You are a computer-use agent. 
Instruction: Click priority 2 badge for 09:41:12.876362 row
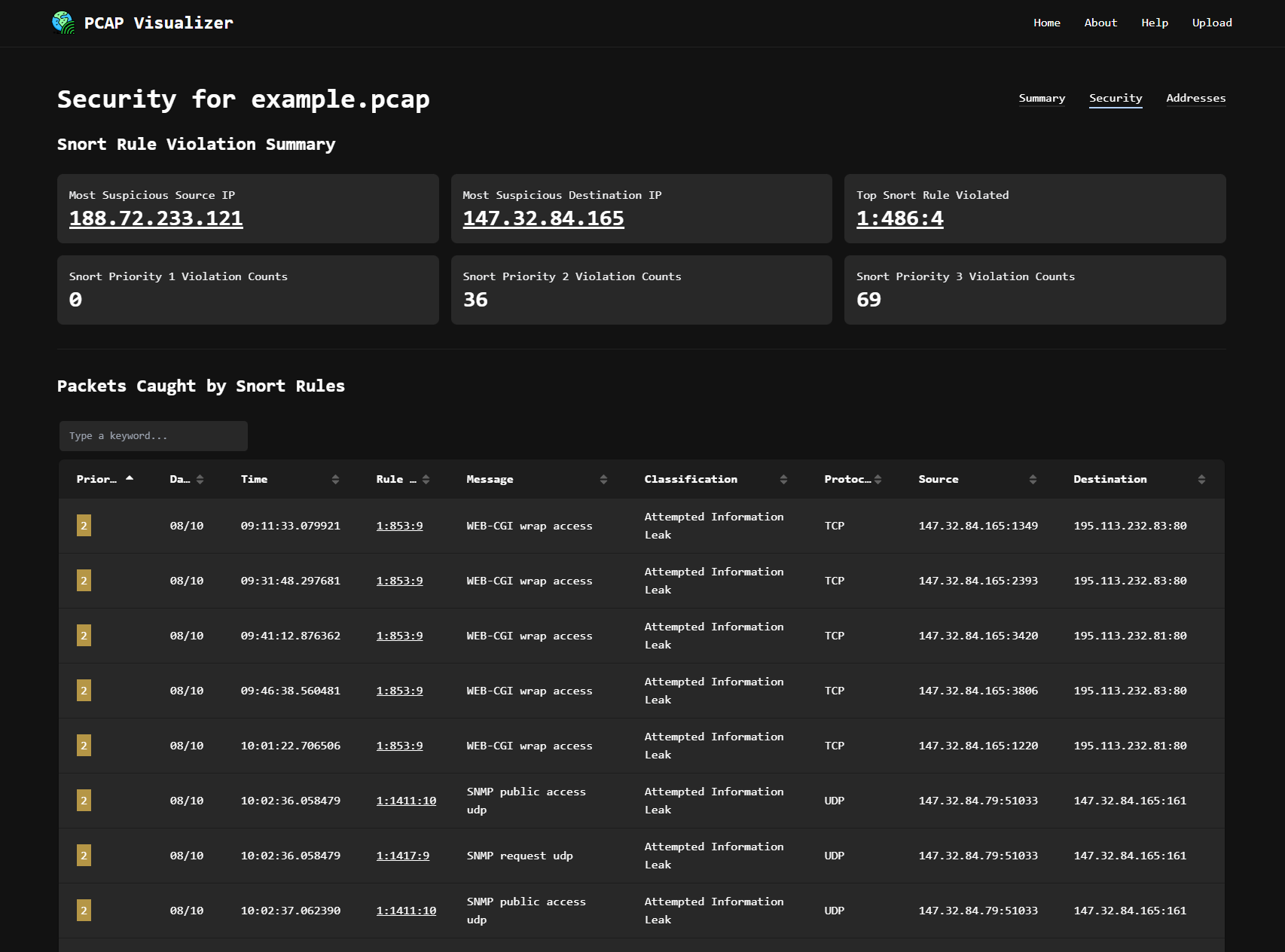(84, 636)
